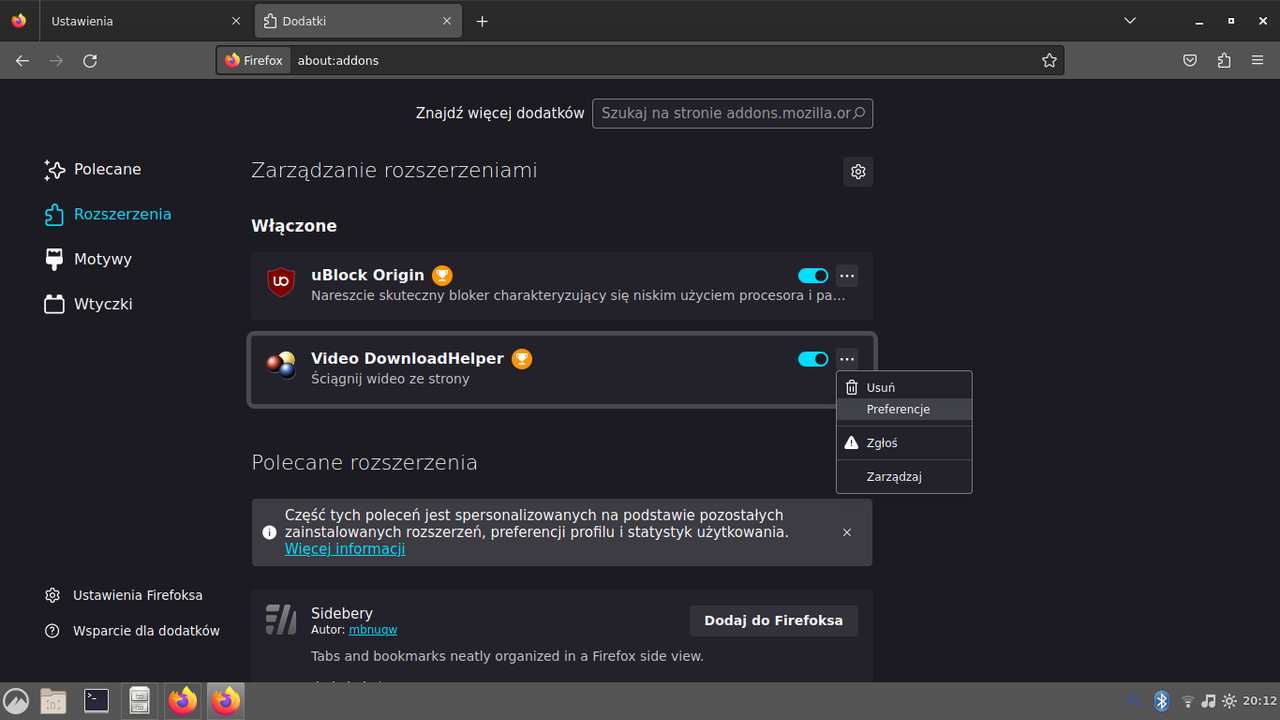Disable the uBlock Origin toggle
This screenshot has width=1280, height=720.
(813, 276)
